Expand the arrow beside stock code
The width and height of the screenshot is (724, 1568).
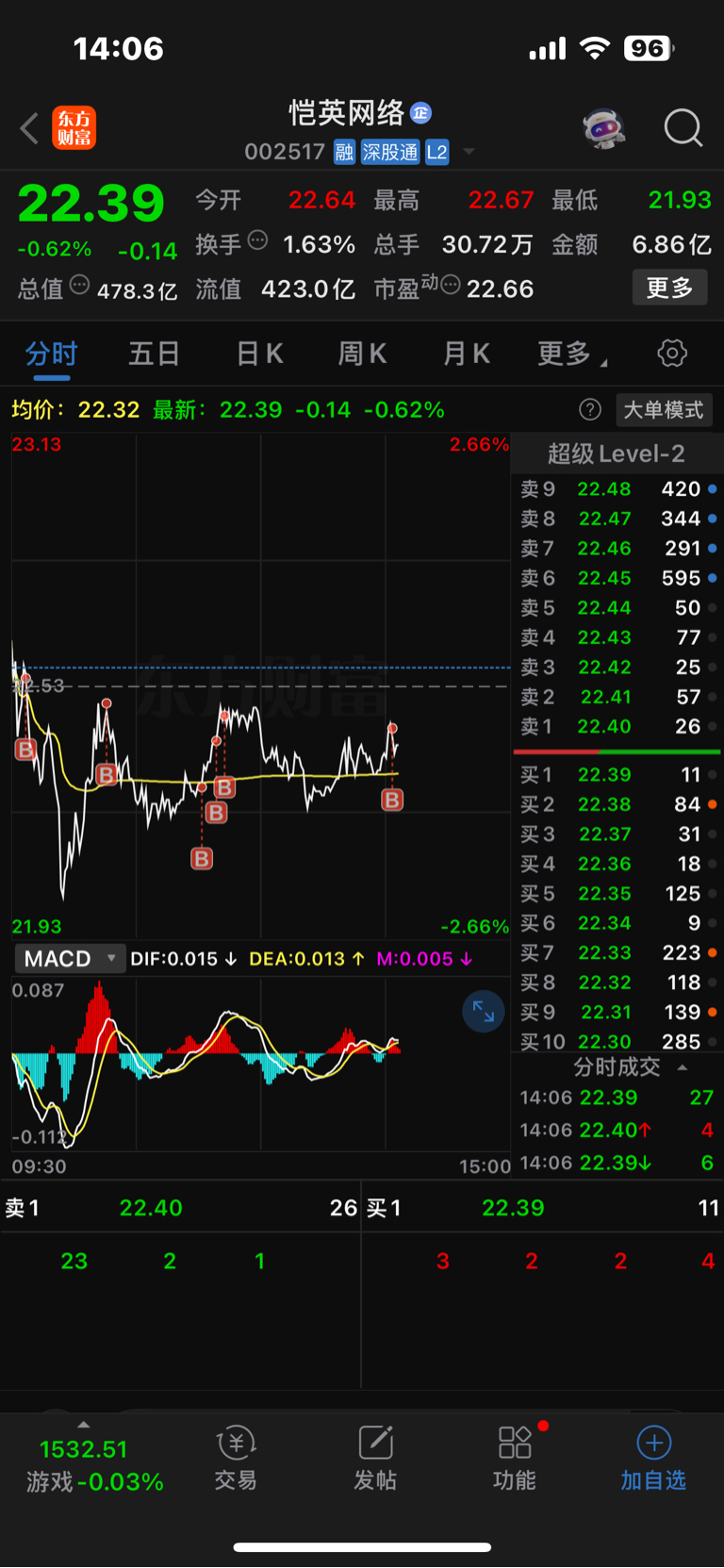(x=469, y=152)
